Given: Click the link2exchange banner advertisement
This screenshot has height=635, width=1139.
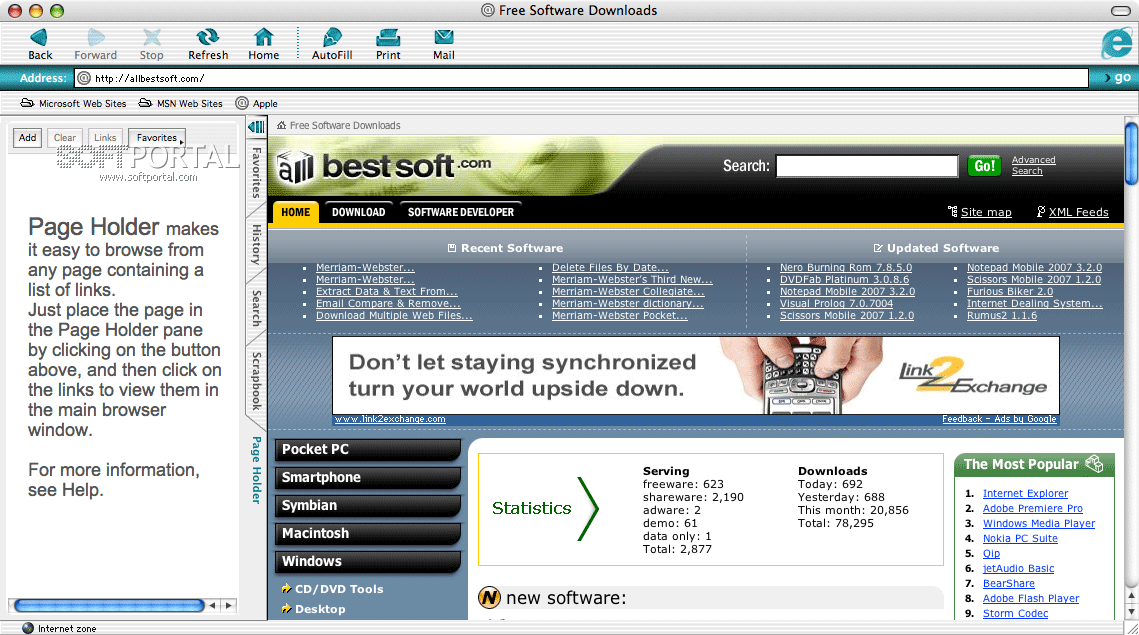Looking at the screenshot, I should pyautogui.click(x=695, y=376).
